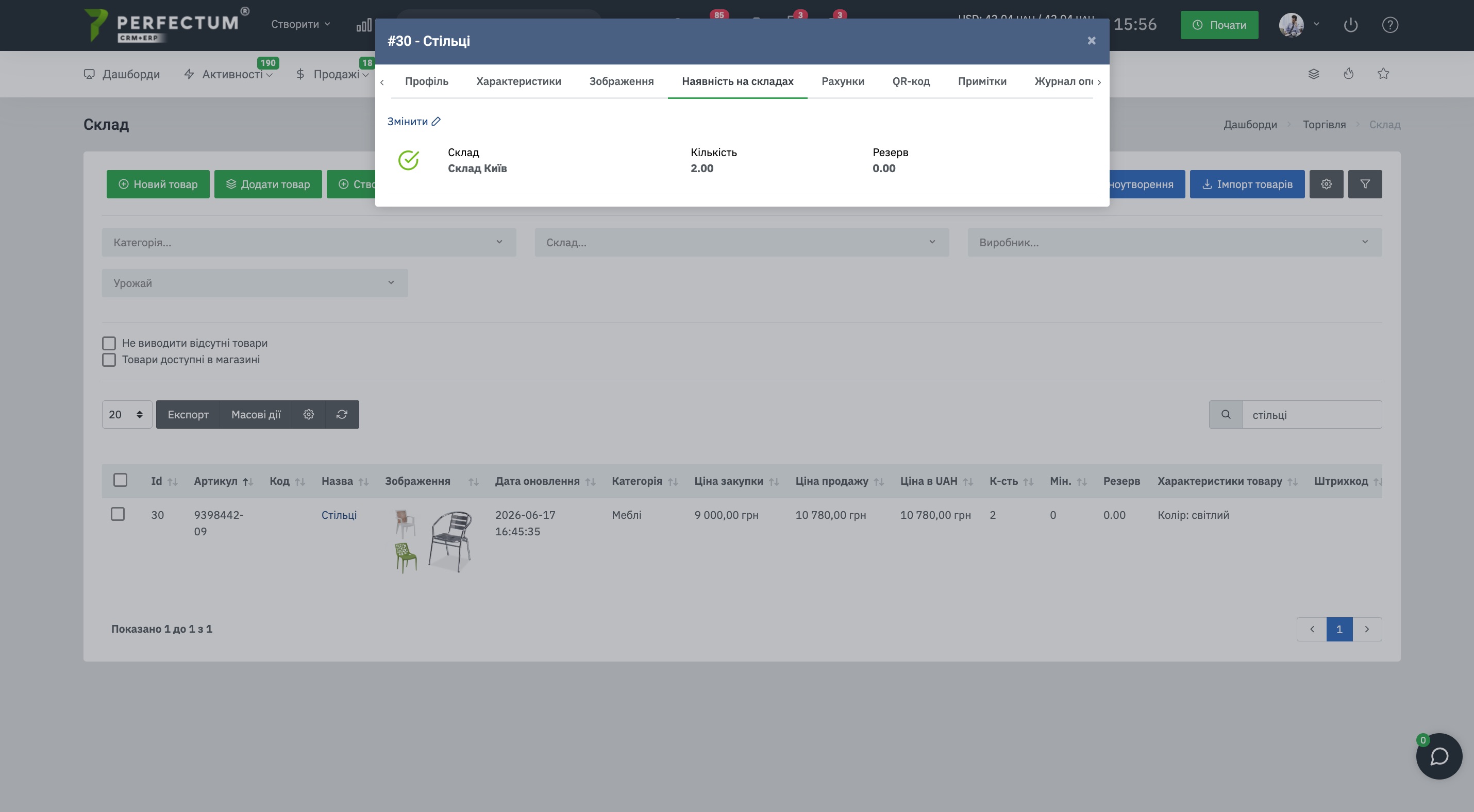The width and height of the screenshot is (1474, 812).
Task: Click the user avatar in header
Action: 1291,25
